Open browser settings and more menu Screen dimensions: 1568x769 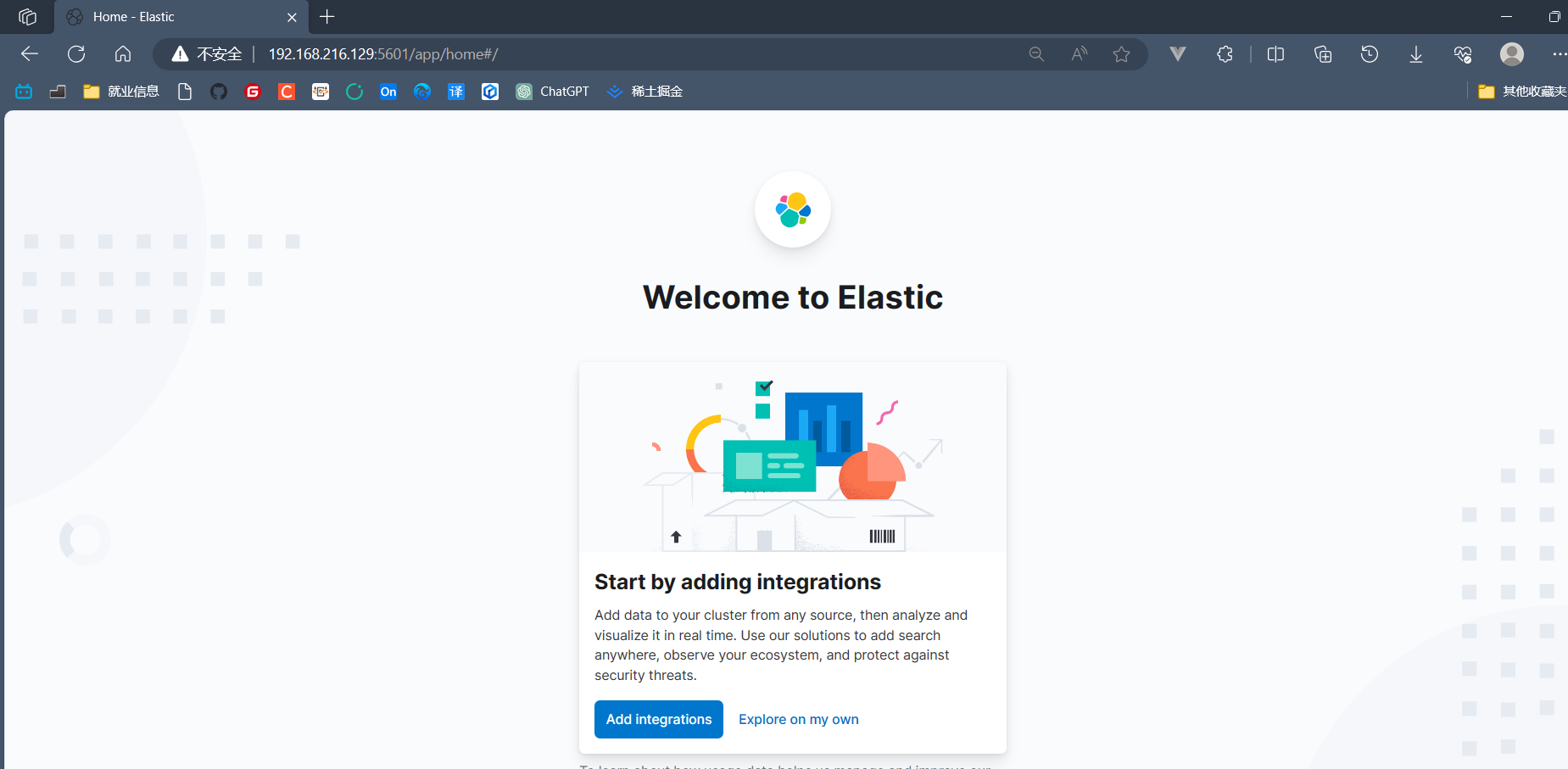tap(1559, 54)
